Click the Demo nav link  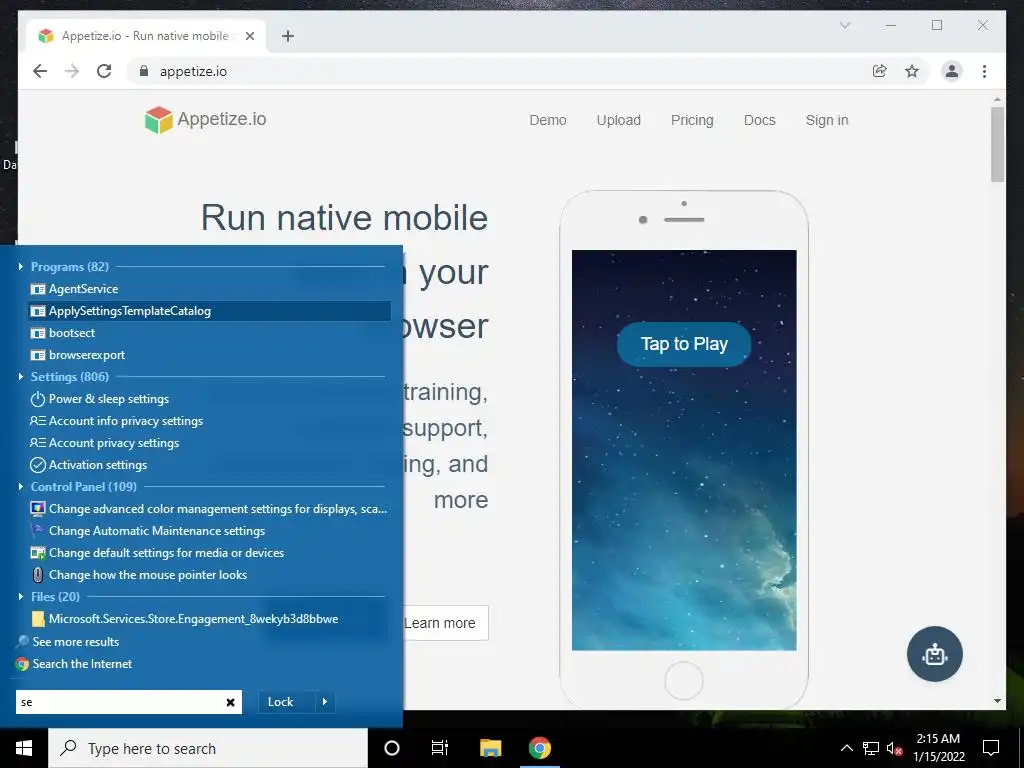[x=548, y=120]
